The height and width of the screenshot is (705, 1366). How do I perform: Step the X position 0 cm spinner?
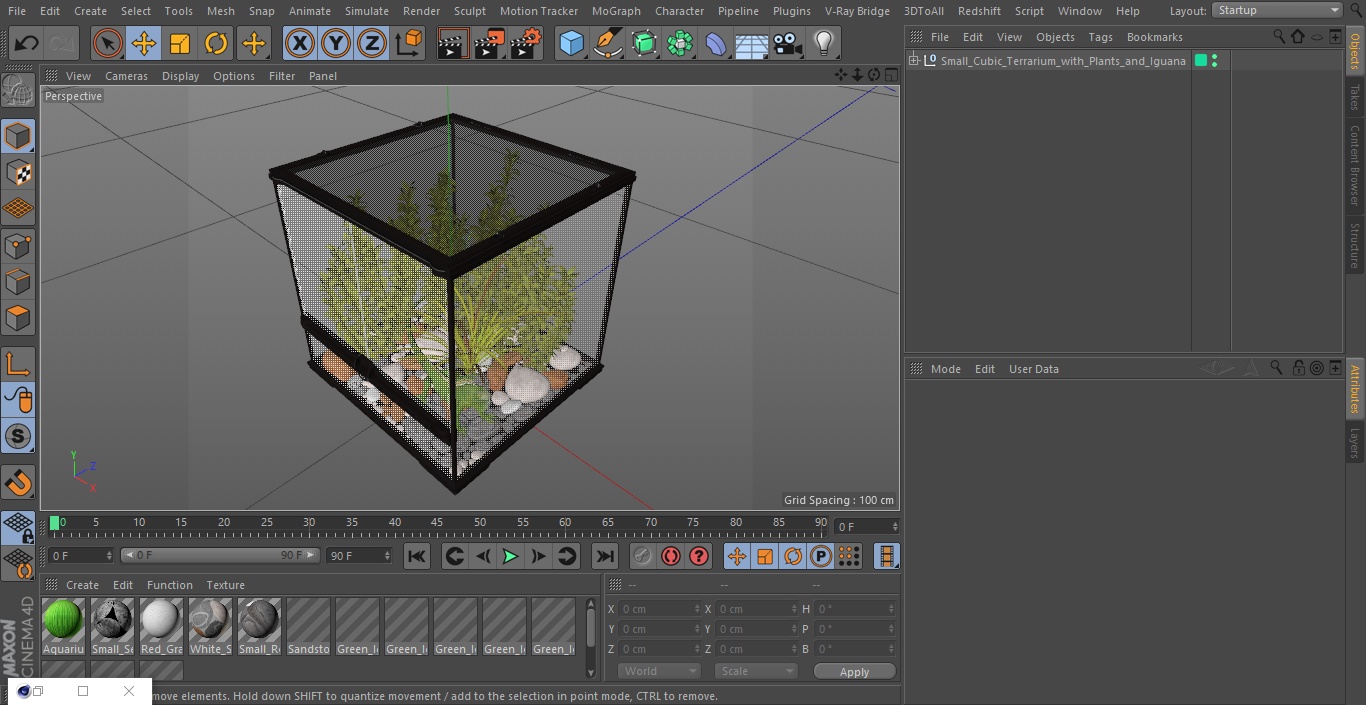tap(697, 608)
